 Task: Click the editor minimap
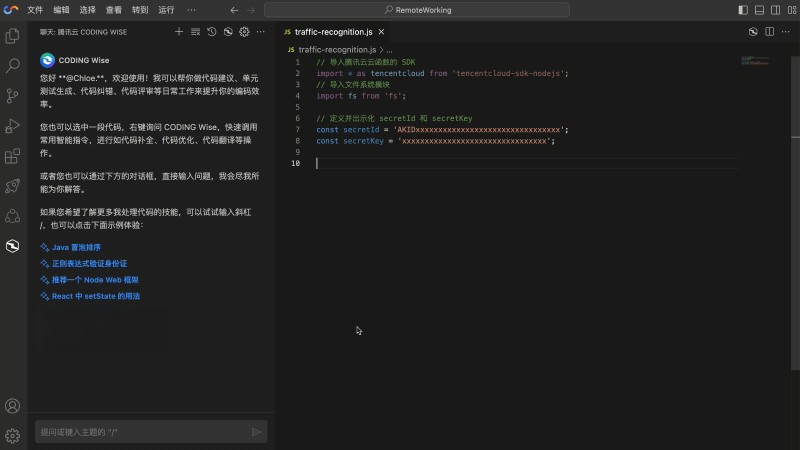[755, 61]
